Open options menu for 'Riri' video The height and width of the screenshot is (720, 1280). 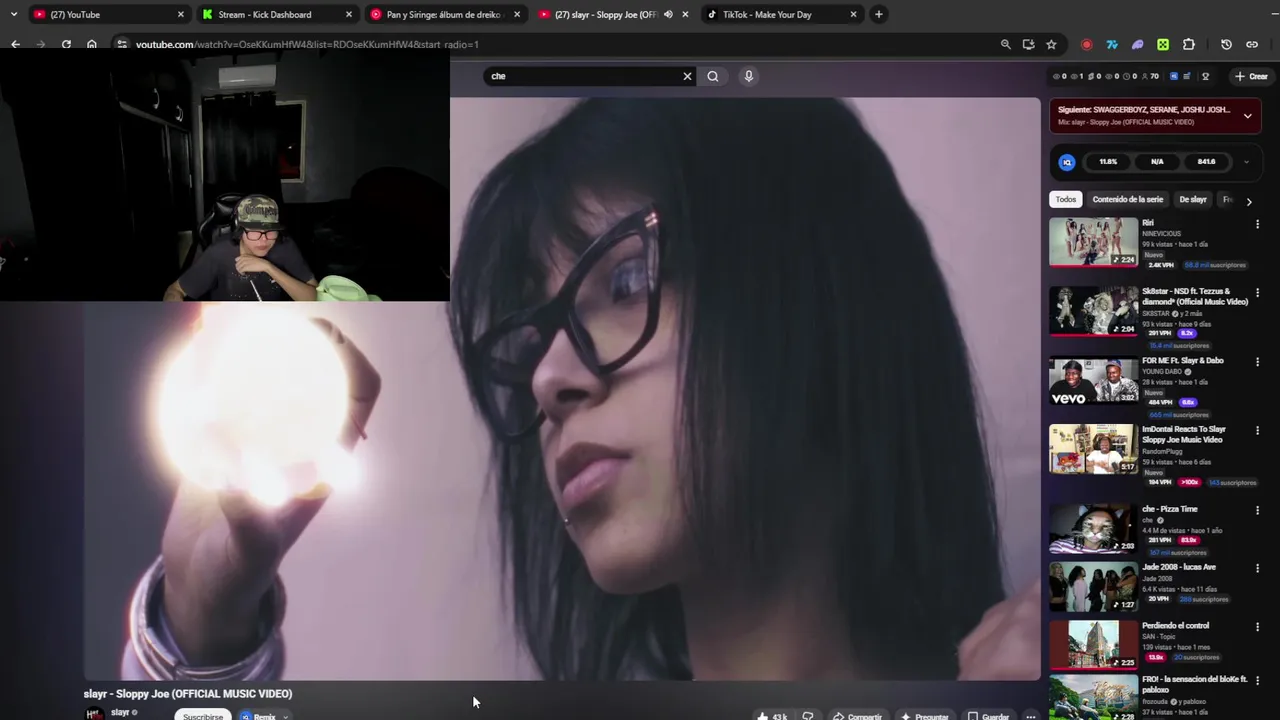tap(1257, 224)
